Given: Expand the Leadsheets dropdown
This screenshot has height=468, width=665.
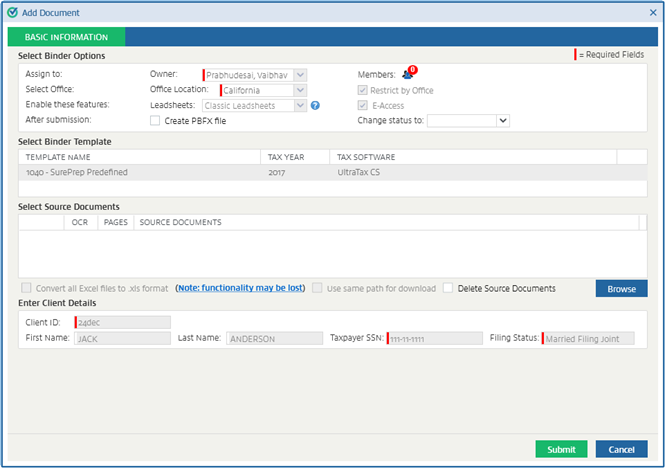Looking at the screenshot, I should click(300, 105).
